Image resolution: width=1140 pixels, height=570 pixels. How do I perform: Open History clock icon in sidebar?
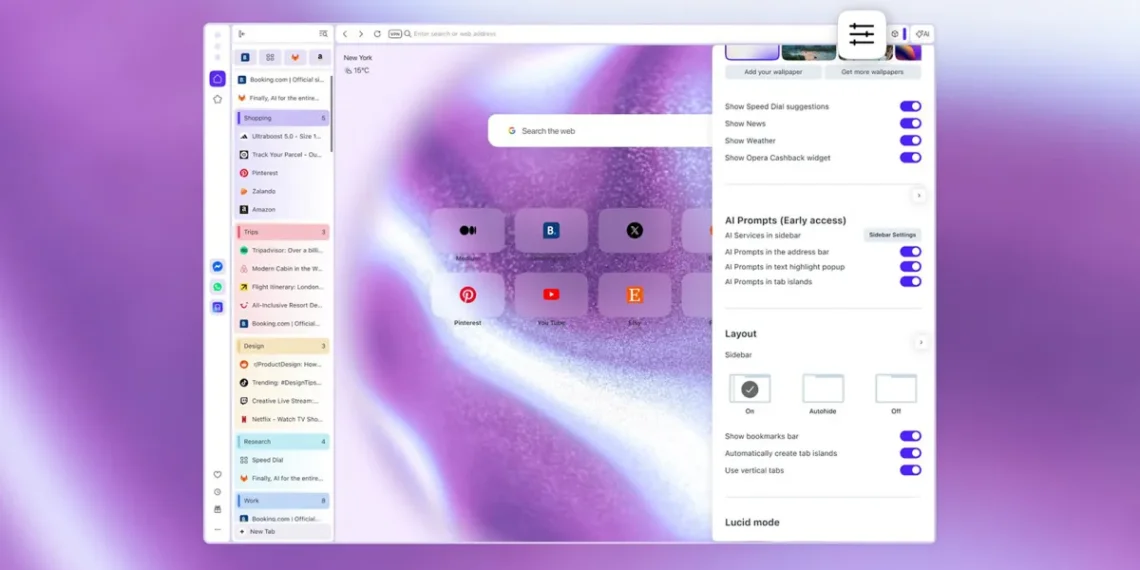click(x=217, y=491)
